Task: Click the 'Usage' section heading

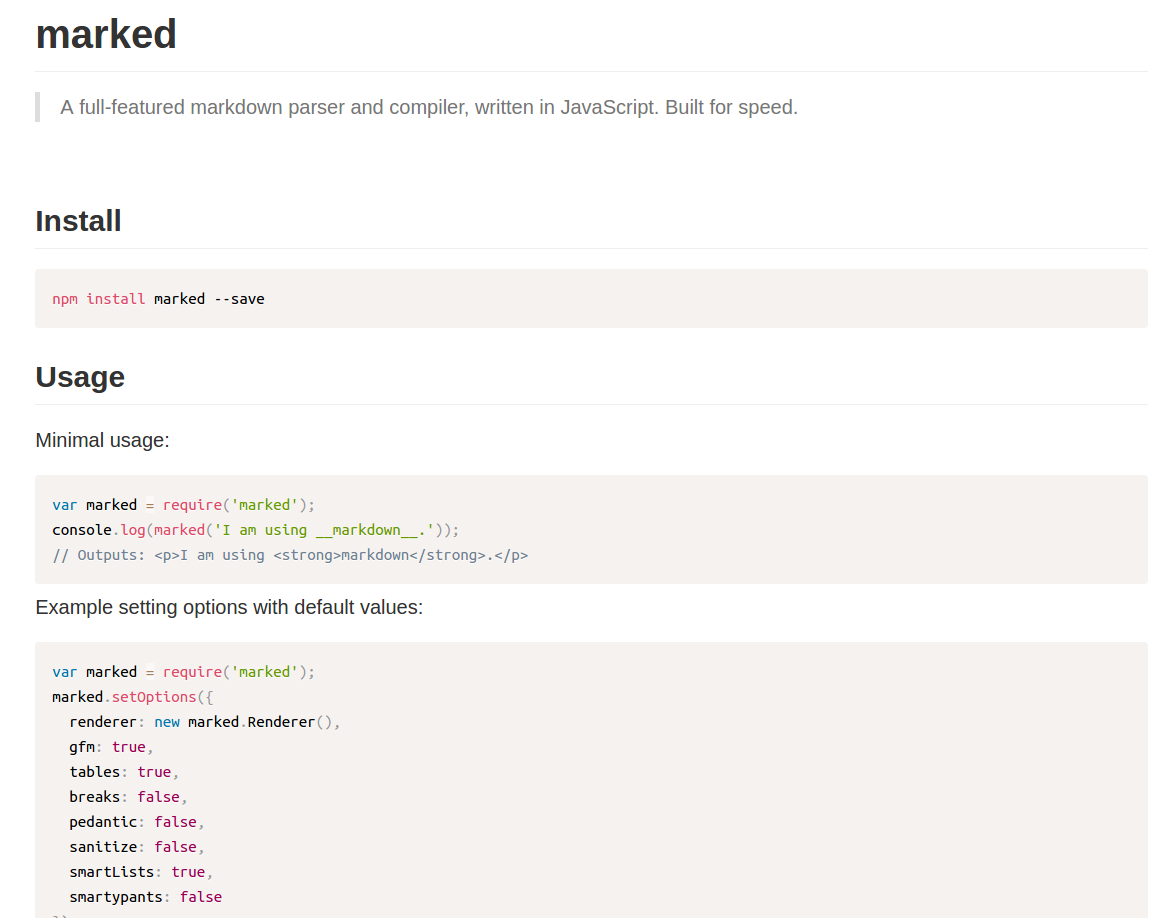Action: 80,377
